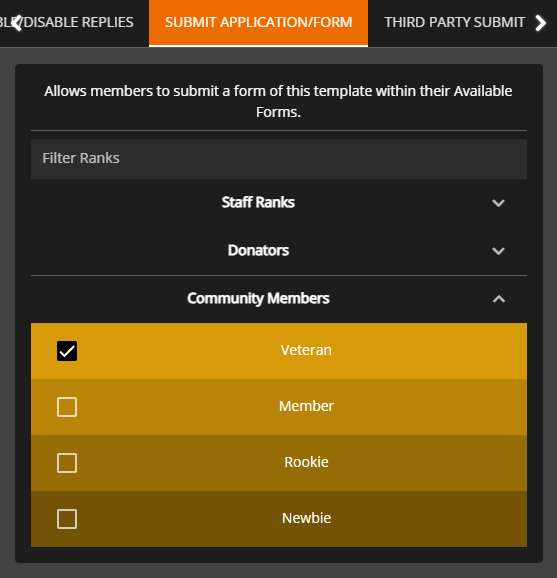The width and height of the screenshot is (557, 578).
Task: Uncheck the Veteran checkbox
Action: [x=67, y=351]
